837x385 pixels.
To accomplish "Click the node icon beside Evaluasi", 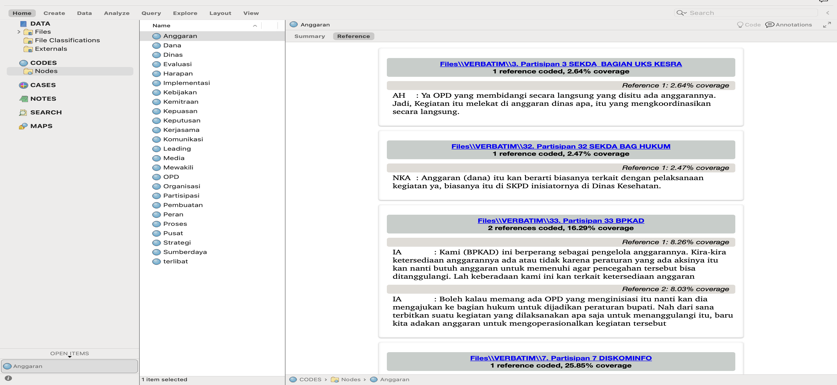I will [x=156, y=64].
